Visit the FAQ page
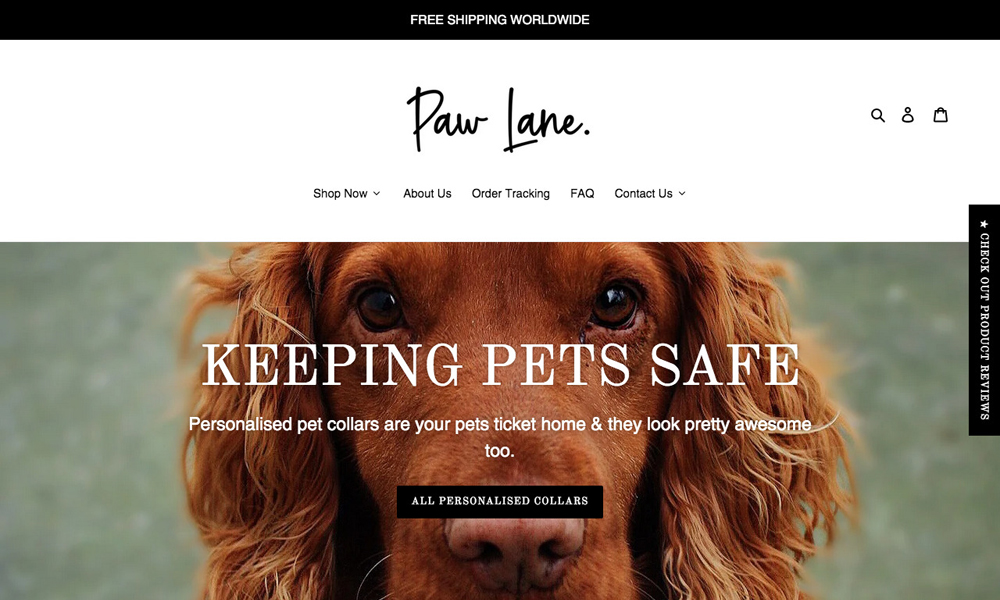Image resolution: width=1000 pixels, height=600 pixels. tap(582, 193)
